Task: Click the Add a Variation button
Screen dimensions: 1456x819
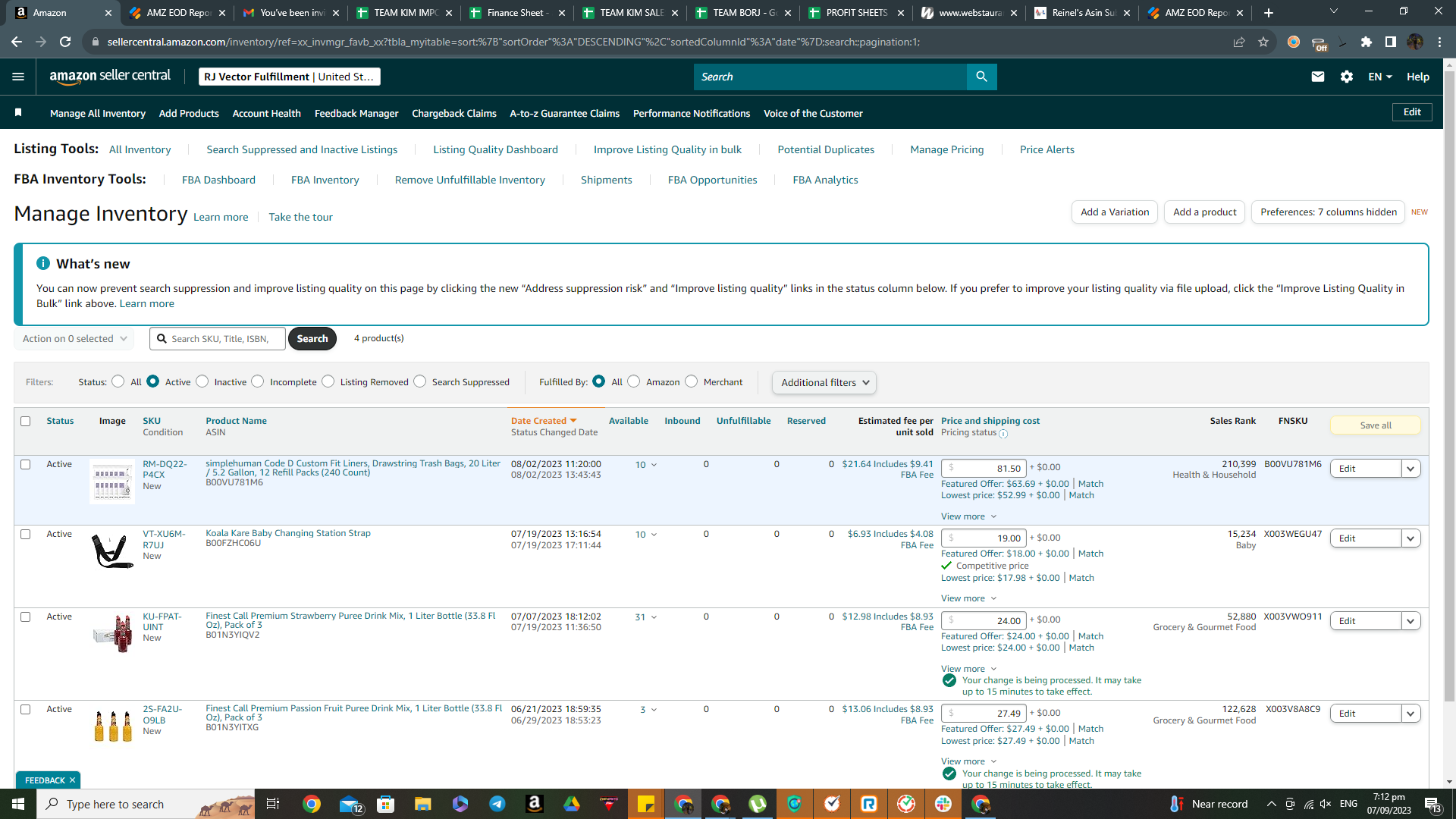Action: pyautogui.click(x=1115, y=212)
